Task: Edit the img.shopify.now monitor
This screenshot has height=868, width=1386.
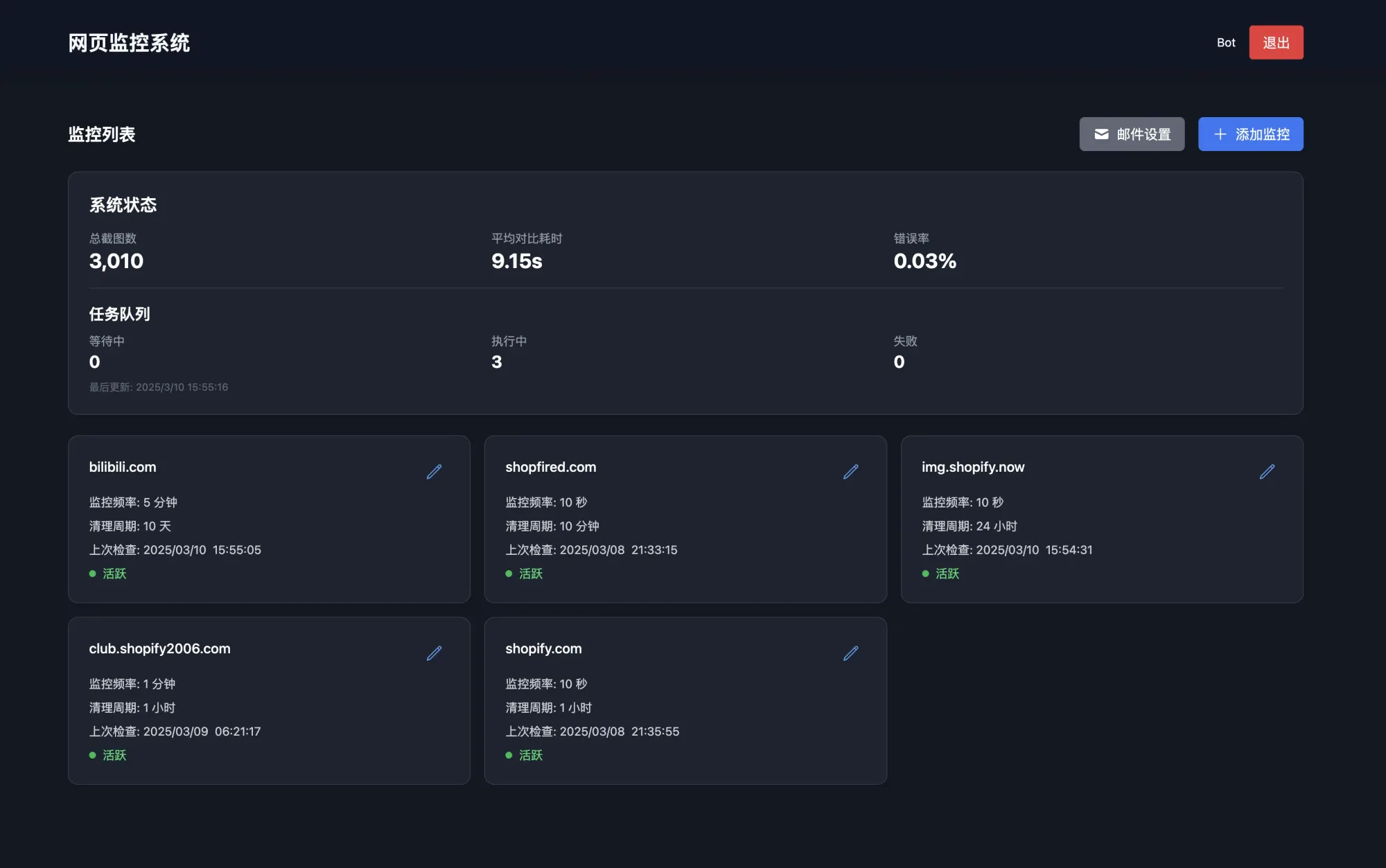Action: pos(1267,471)
